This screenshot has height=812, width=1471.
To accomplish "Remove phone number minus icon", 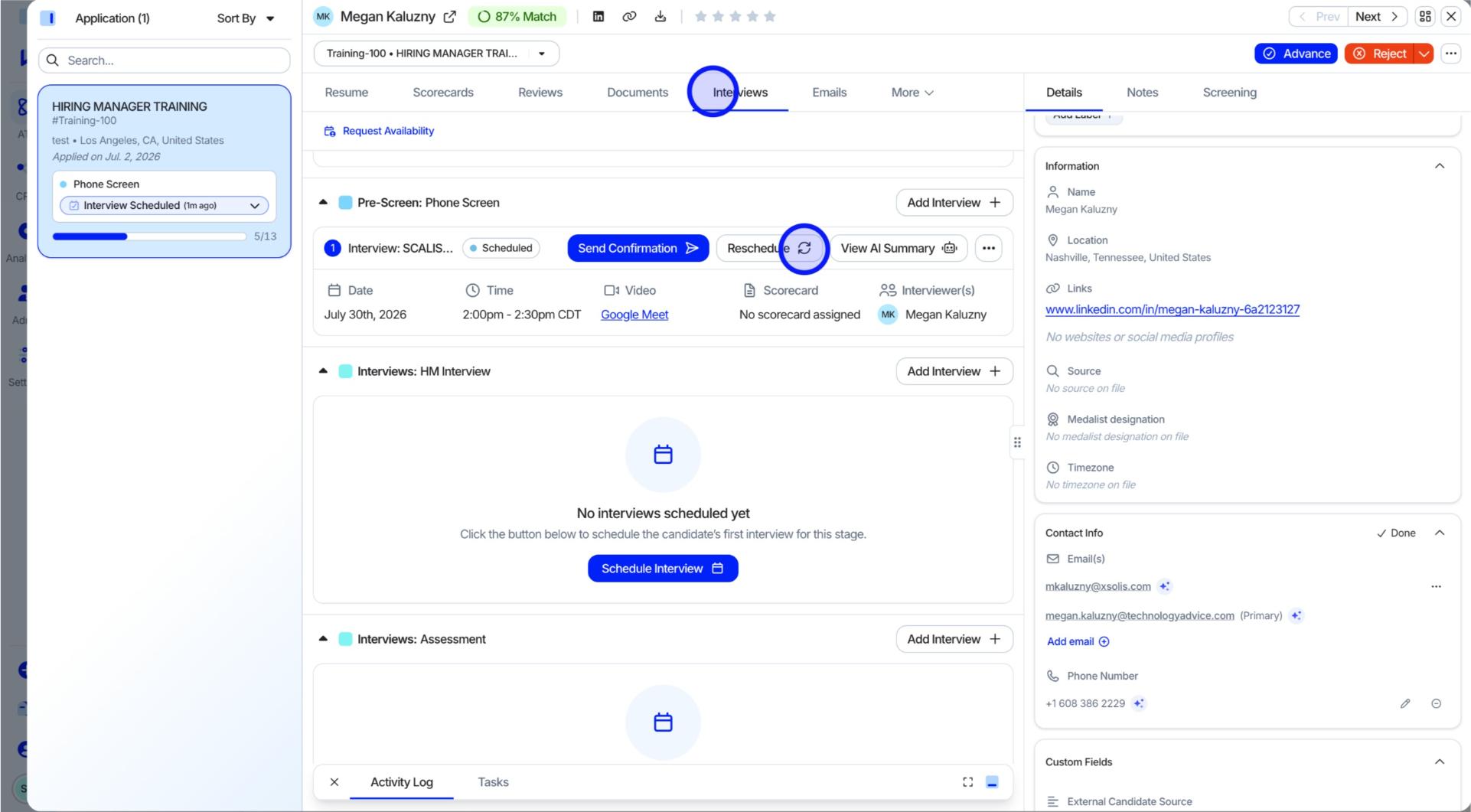I will click(x=1437, y=703).
